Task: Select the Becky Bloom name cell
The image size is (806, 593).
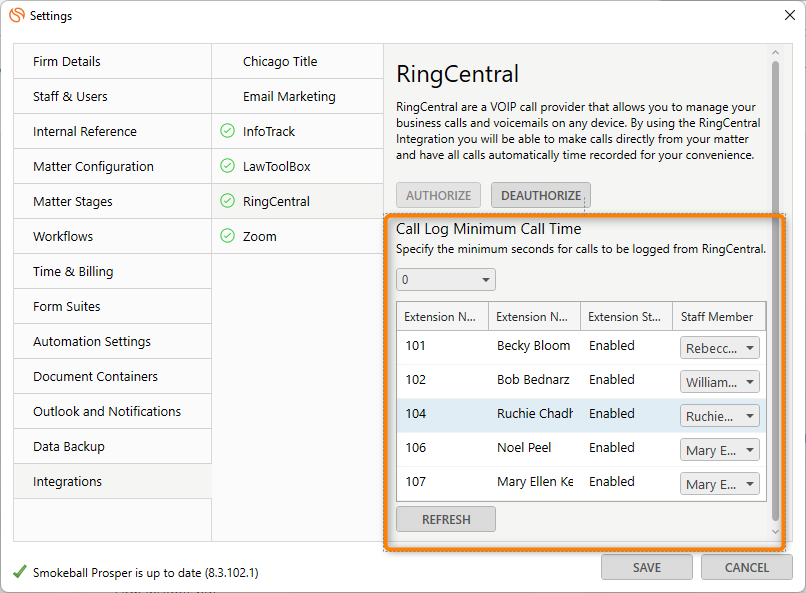Action: [534, 345]
